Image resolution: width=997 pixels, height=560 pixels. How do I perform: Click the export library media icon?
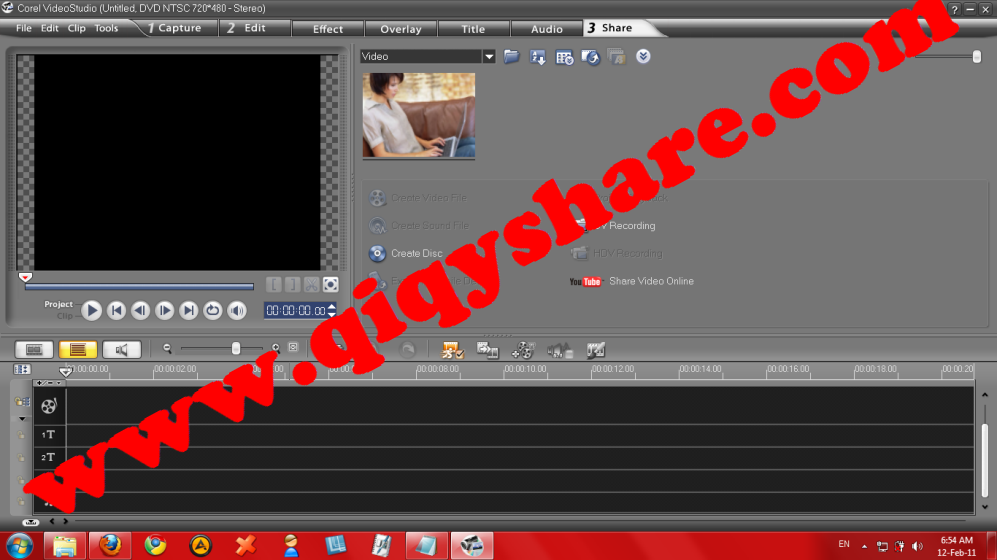(x=591, y=57)
